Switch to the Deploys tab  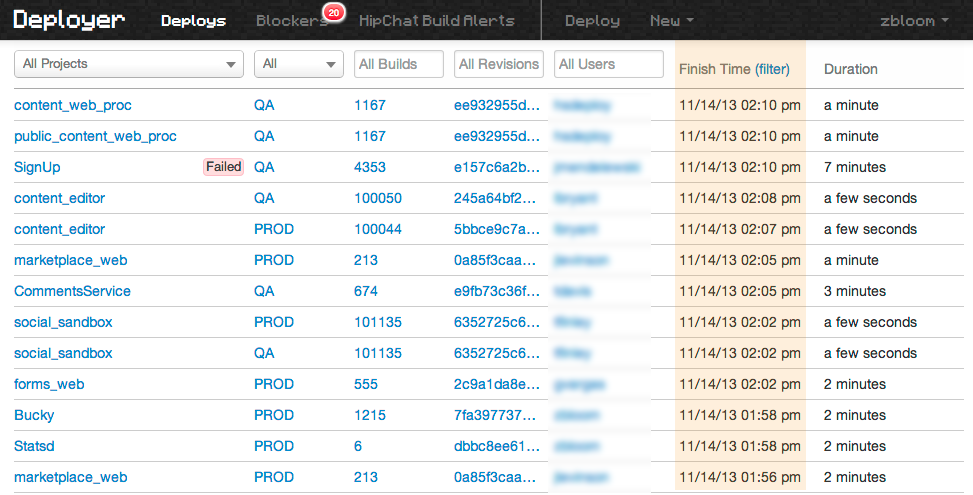(193, 20)
